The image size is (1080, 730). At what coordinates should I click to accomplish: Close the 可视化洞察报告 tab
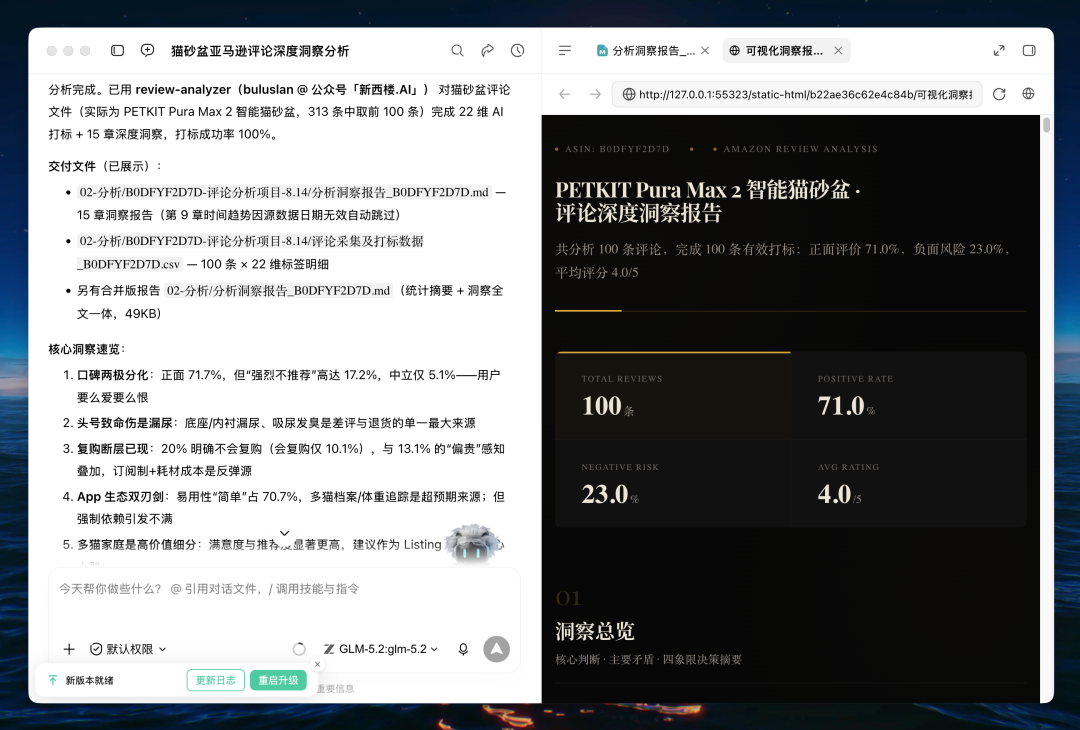pyautogui.click(x=838, y=50)
